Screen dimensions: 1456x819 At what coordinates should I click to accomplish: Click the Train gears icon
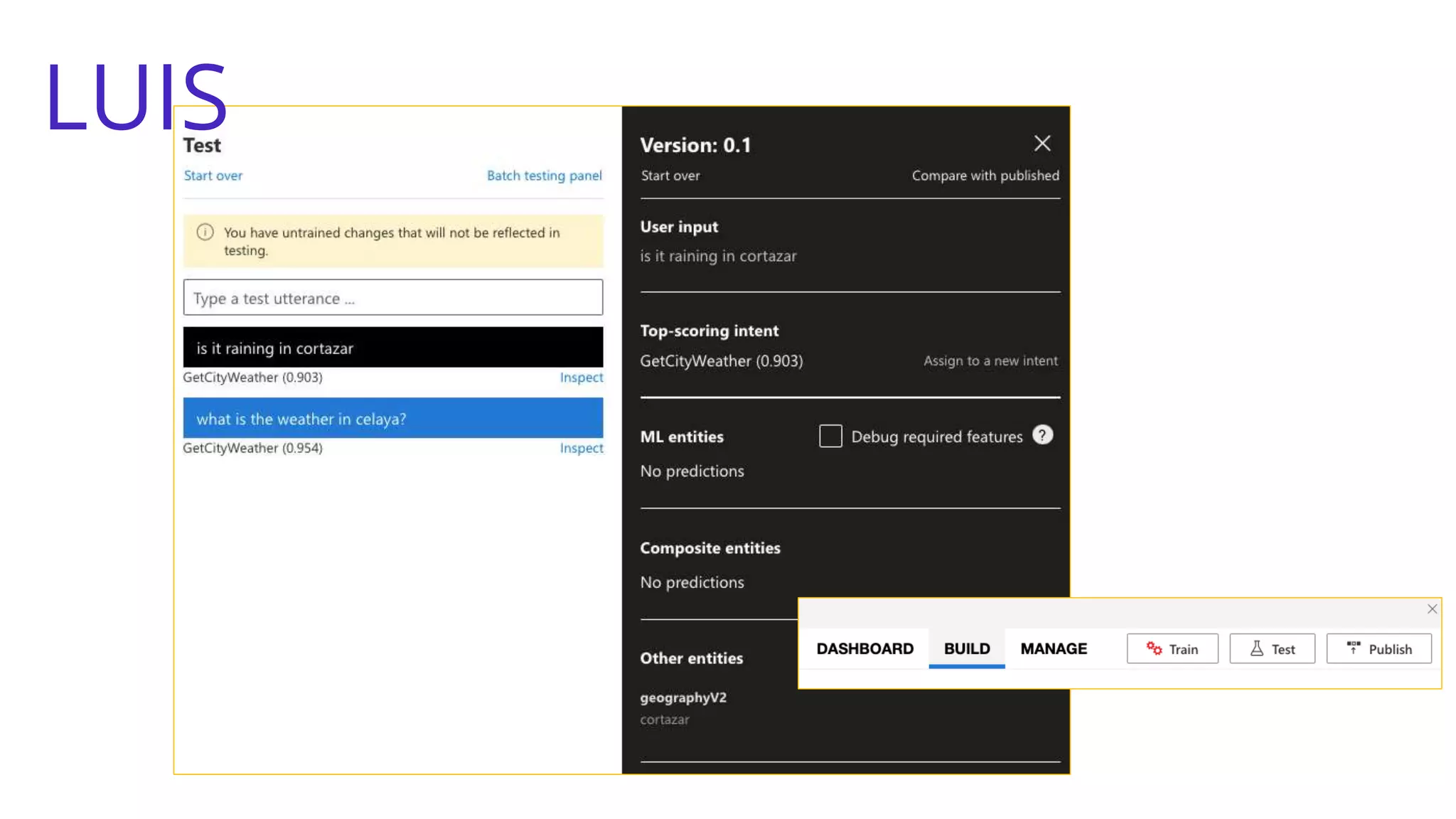coord(1153,648)
